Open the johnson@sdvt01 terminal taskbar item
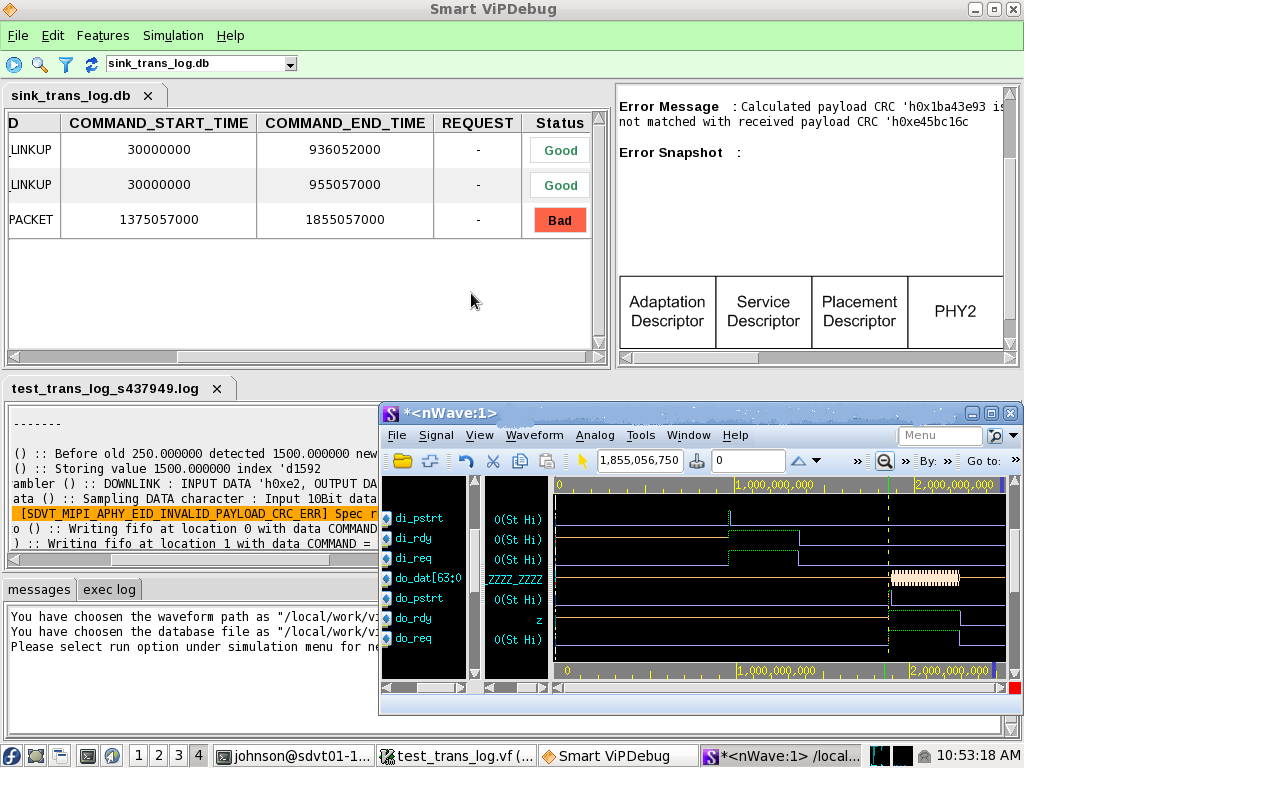 [294, 756]
